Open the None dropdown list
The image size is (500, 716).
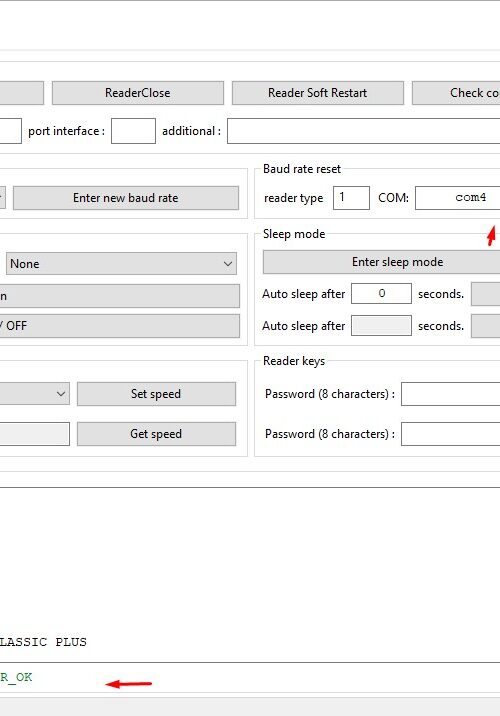121,263
